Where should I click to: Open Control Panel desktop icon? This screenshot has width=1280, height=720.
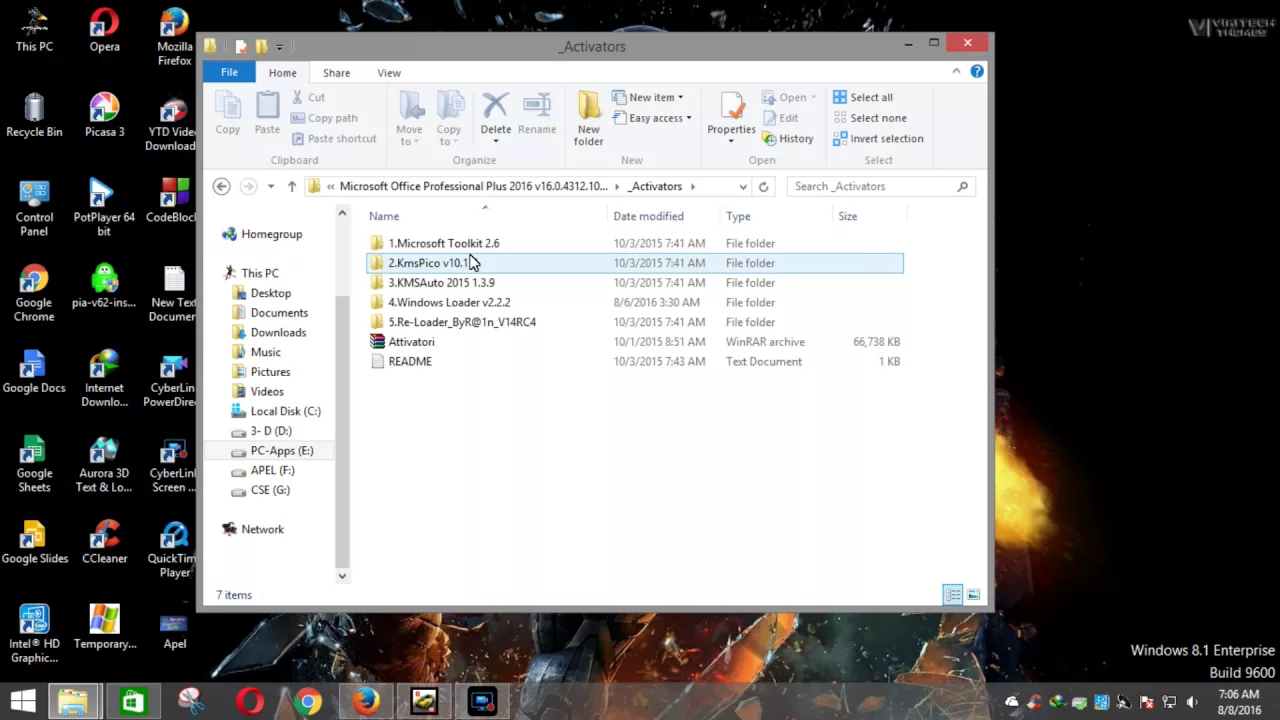(x=34, y=208)
